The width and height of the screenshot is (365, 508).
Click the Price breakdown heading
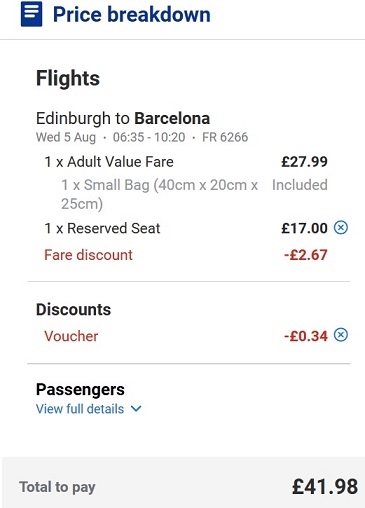click(132, 15)
